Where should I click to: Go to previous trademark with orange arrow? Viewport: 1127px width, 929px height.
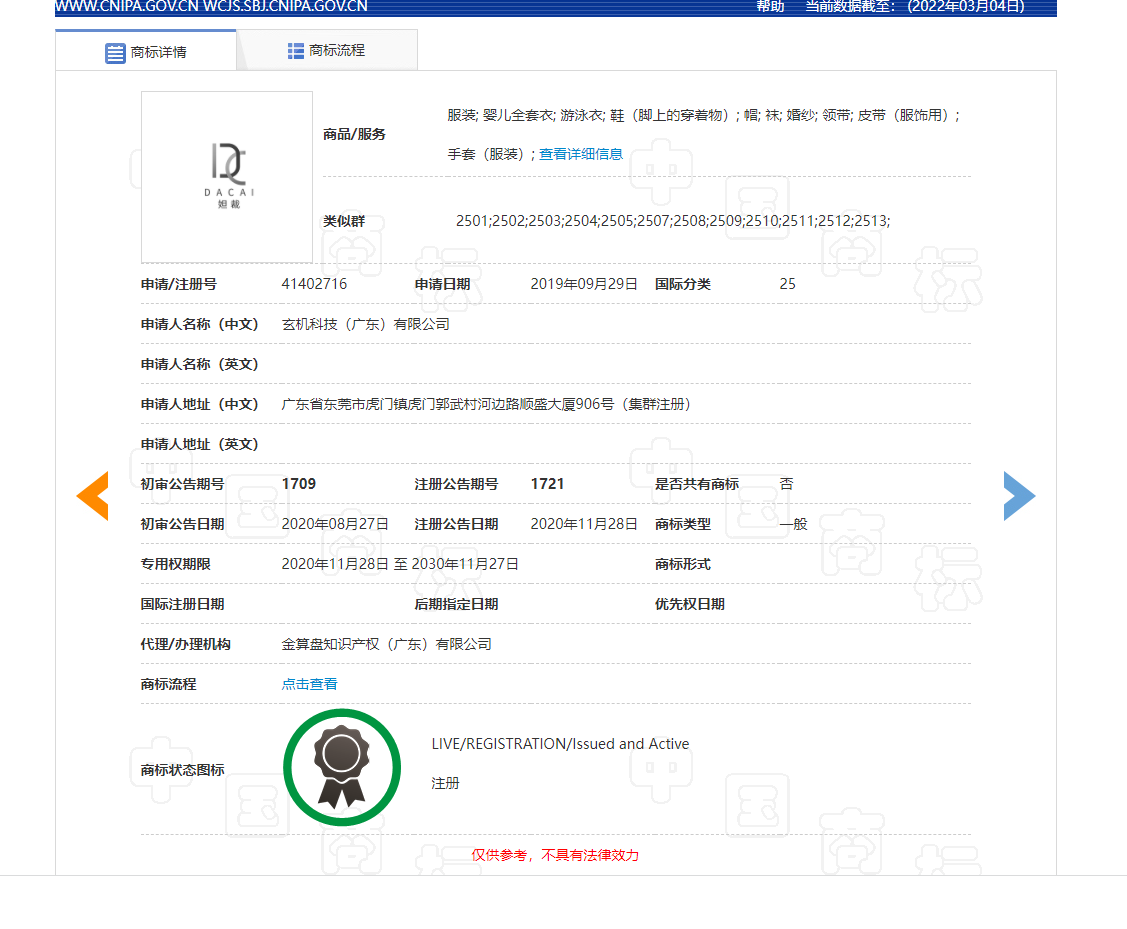point(93,496)
